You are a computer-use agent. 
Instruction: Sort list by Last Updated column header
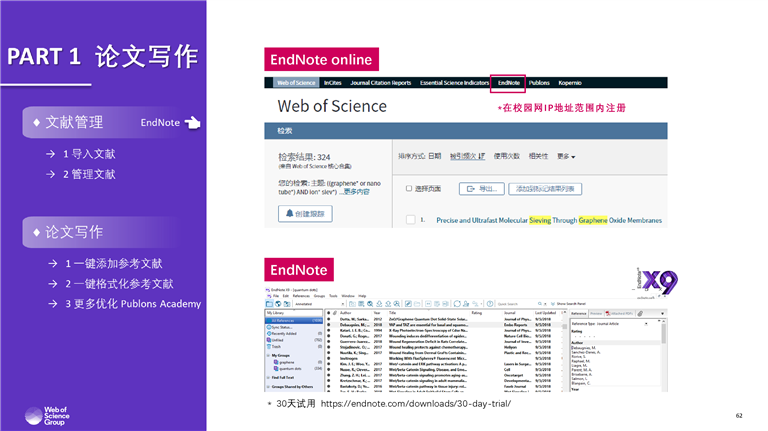click(x=545, y=312)
